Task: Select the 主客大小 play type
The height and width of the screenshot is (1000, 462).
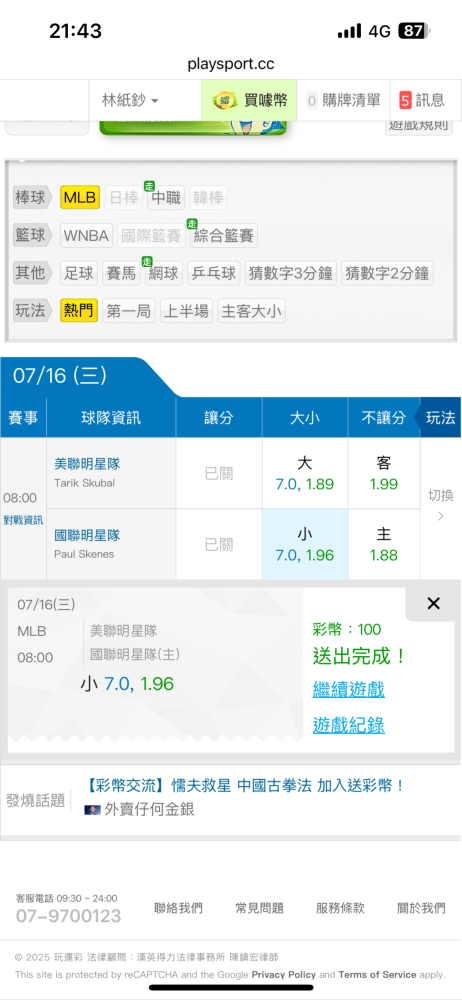Action: coord(251,311)
